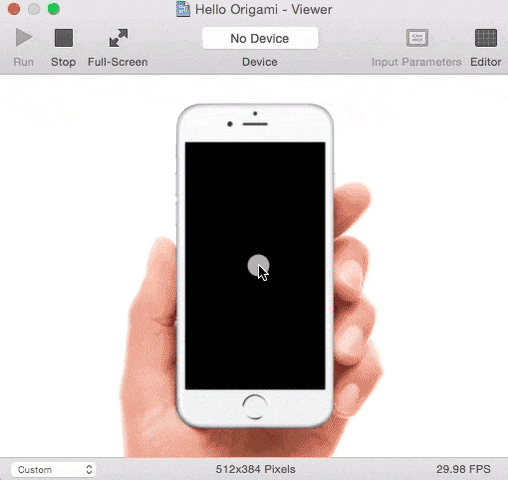Click the Custom dropdown arrows
The width and height of the screenshot is (508, 480).
[89, 469]
